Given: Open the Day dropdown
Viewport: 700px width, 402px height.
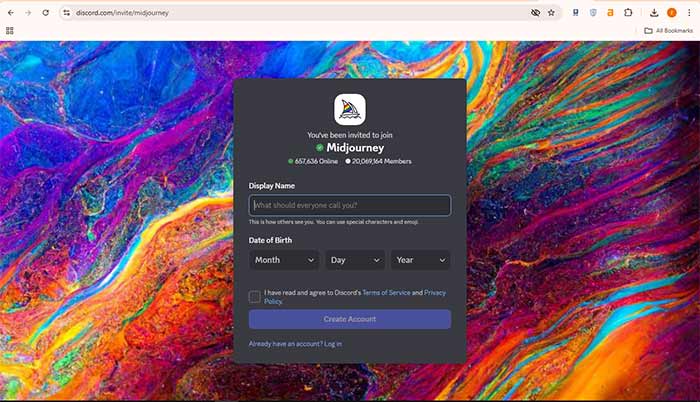Looking at the screenshot, I should click(355, 260).
